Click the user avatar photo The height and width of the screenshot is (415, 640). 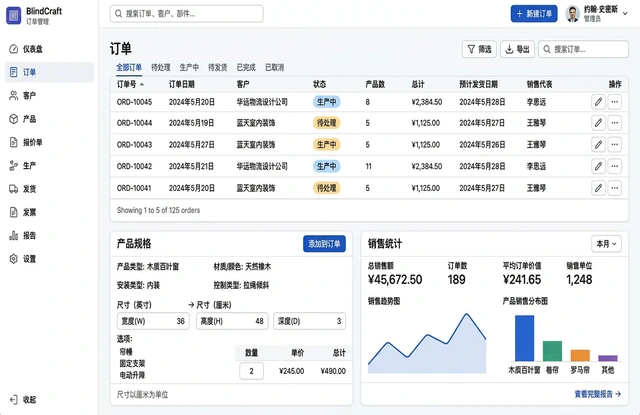(573, 14)
